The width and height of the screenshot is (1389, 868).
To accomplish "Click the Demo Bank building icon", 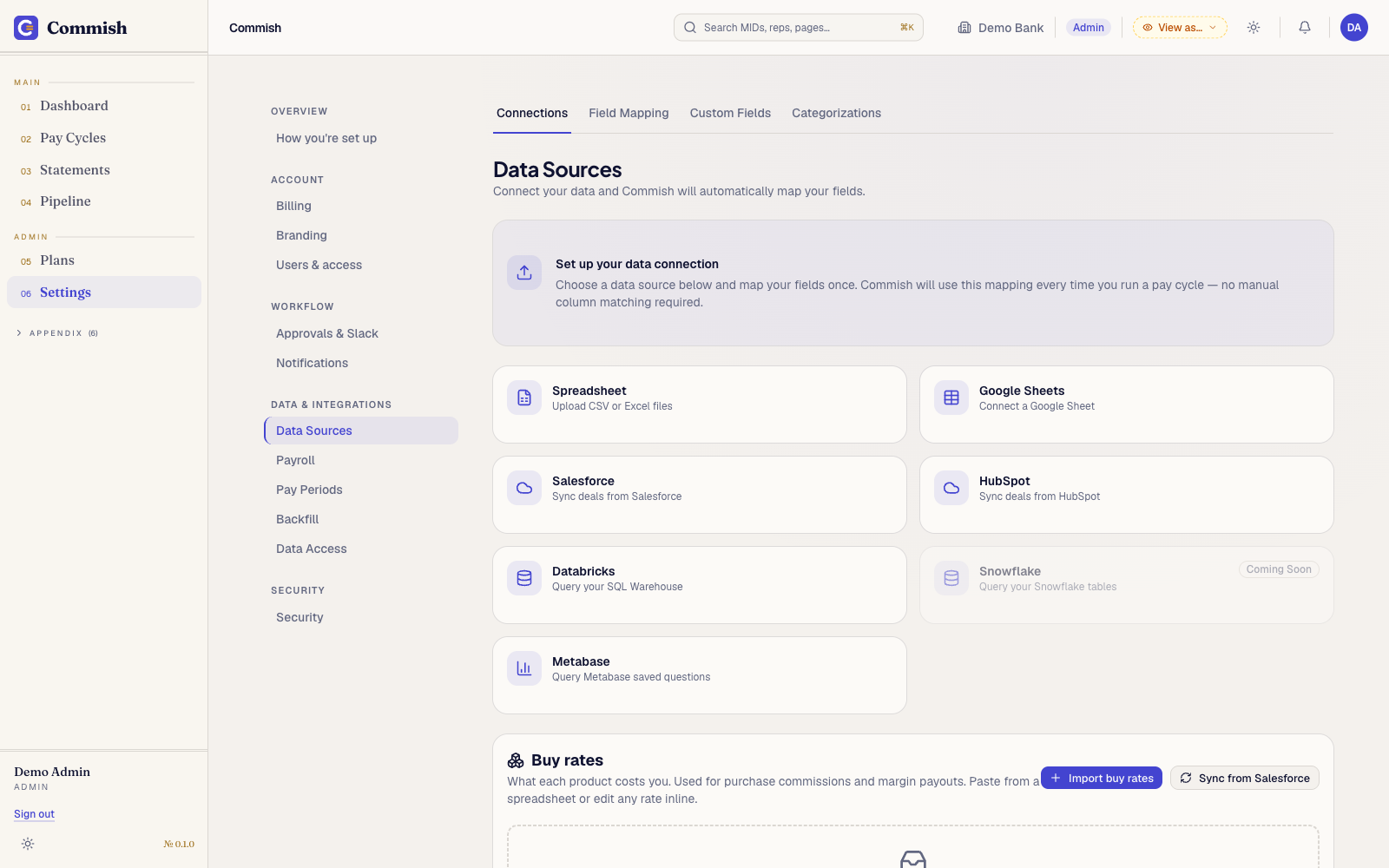I will 964,28.
